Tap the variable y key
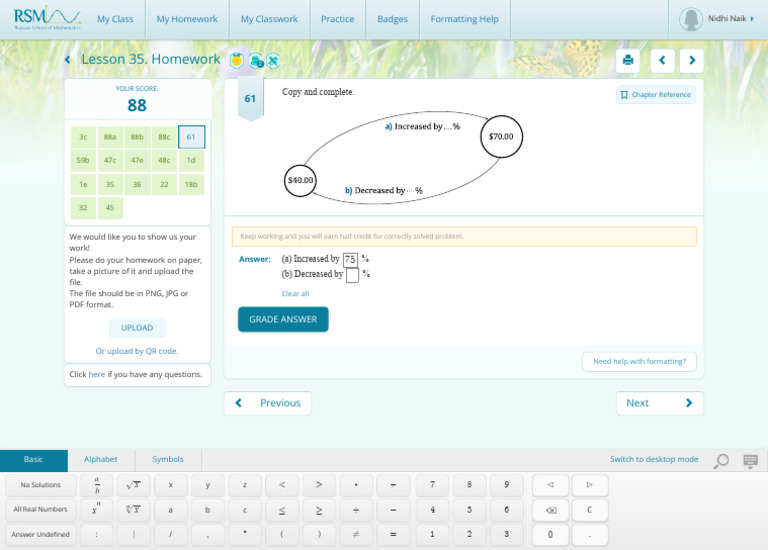Screen dimensions: 768x550 (208, 485)
